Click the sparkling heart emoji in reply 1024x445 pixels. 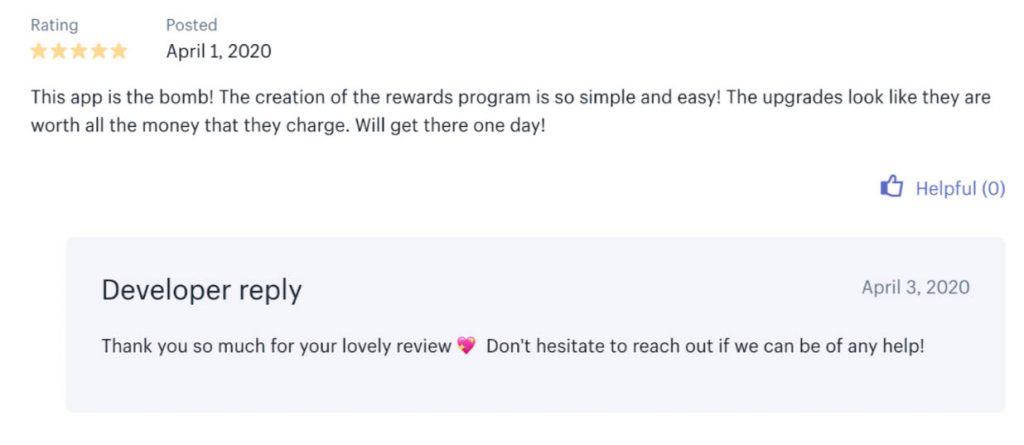[x=466, y=345]
